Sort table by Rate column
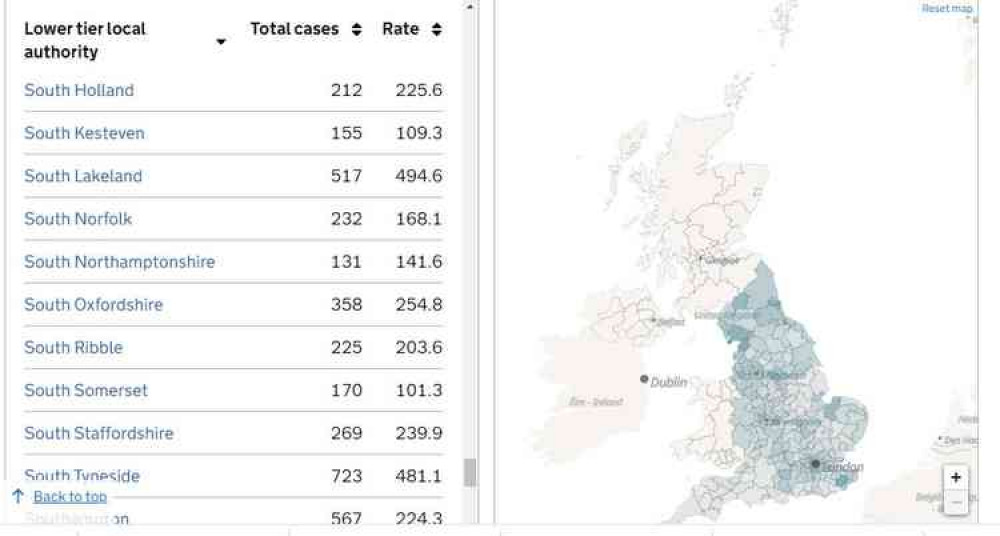The width and height of the screenshot is (1000, 536). 436,30
